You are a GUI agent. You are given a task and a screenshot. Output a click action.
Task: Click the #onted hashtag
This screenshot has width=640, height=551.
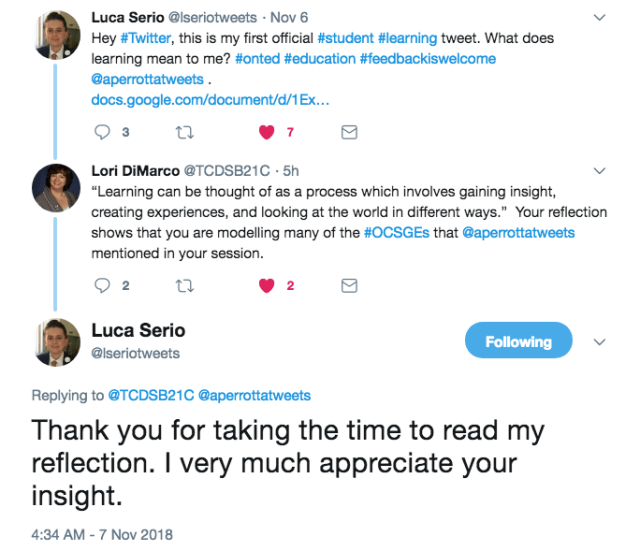260,59
